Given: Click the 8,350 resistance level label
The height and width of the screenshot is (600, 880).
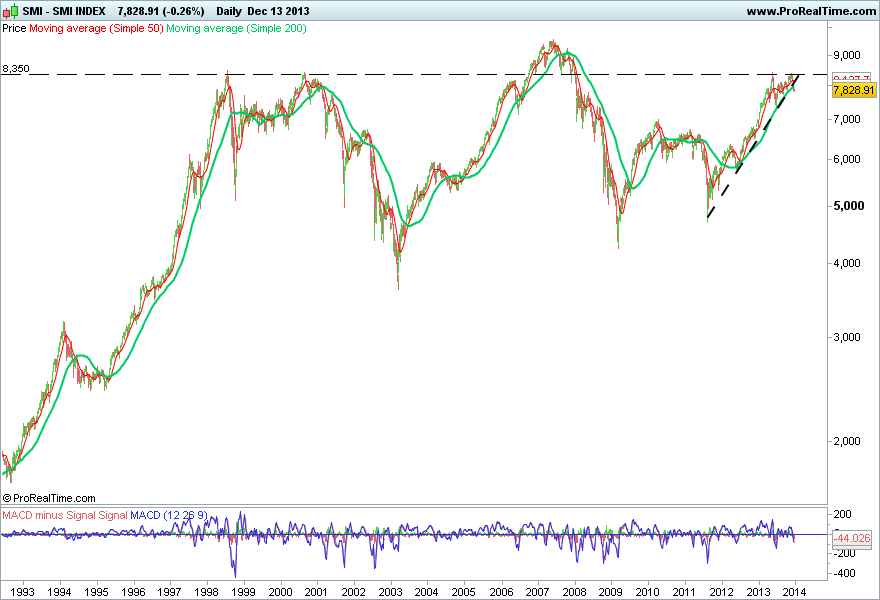Looking at the screenshot, I should [16, 68].
